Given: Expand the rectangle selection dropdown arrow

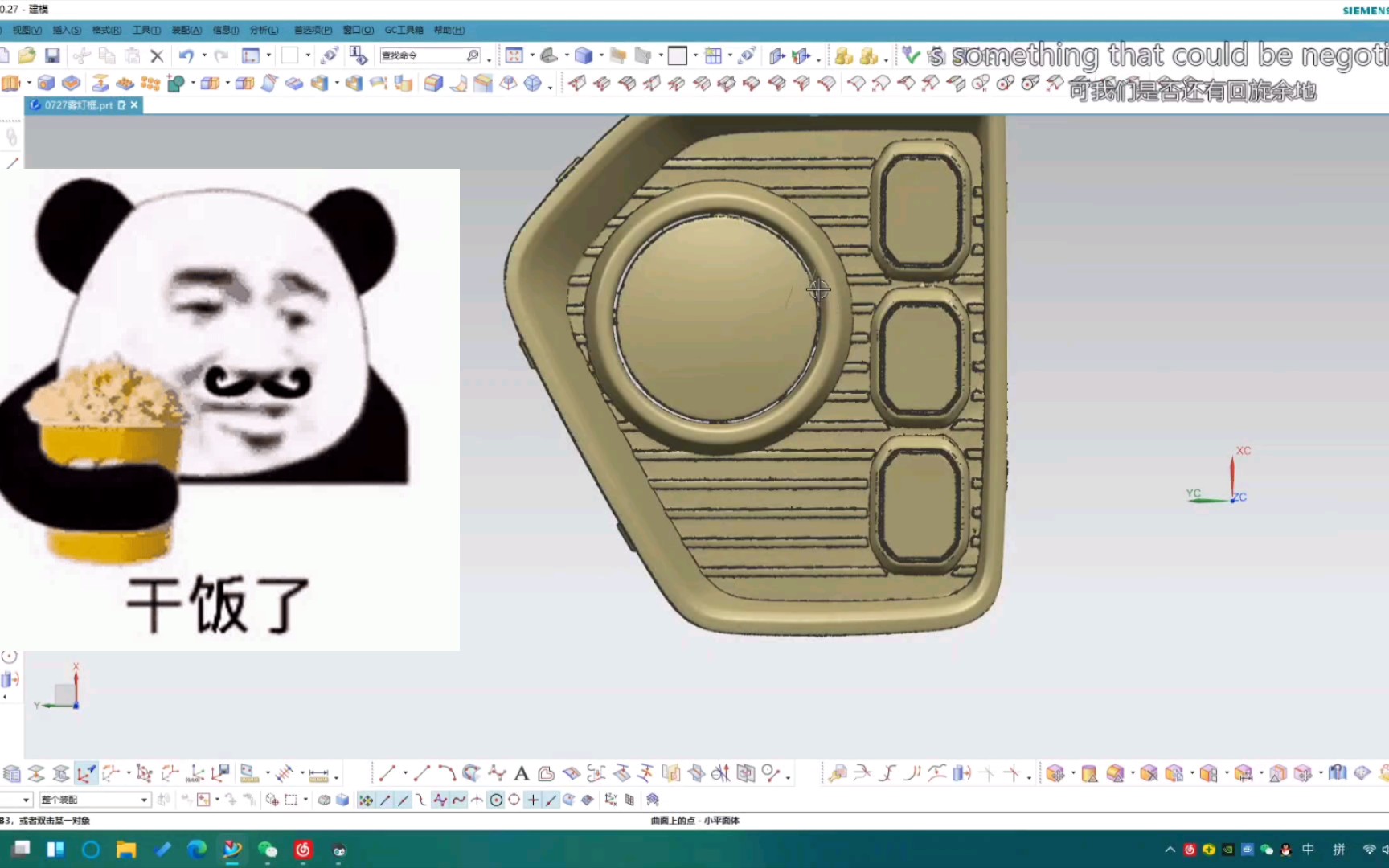Looking at the screenshot, I should coord(305,800).
